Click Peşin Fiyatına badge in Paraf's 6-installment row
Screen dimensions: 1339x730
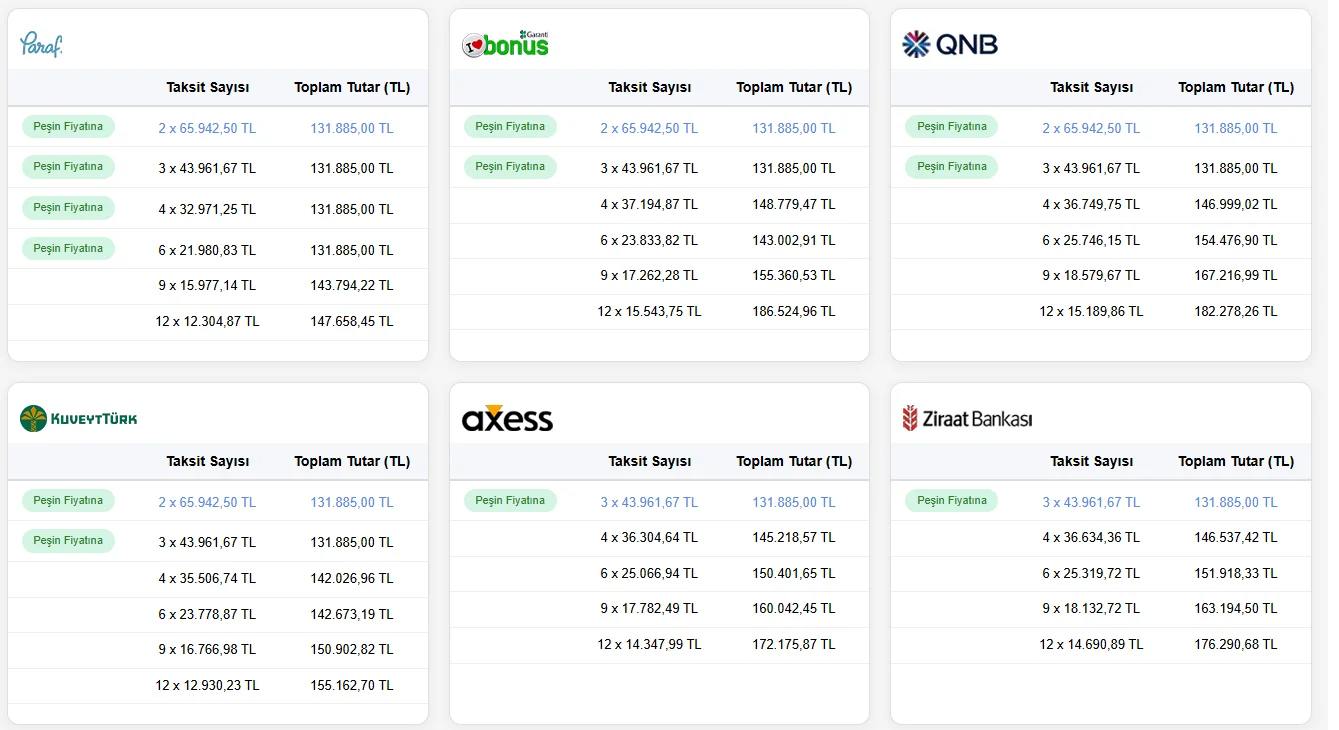pos(69,248)
